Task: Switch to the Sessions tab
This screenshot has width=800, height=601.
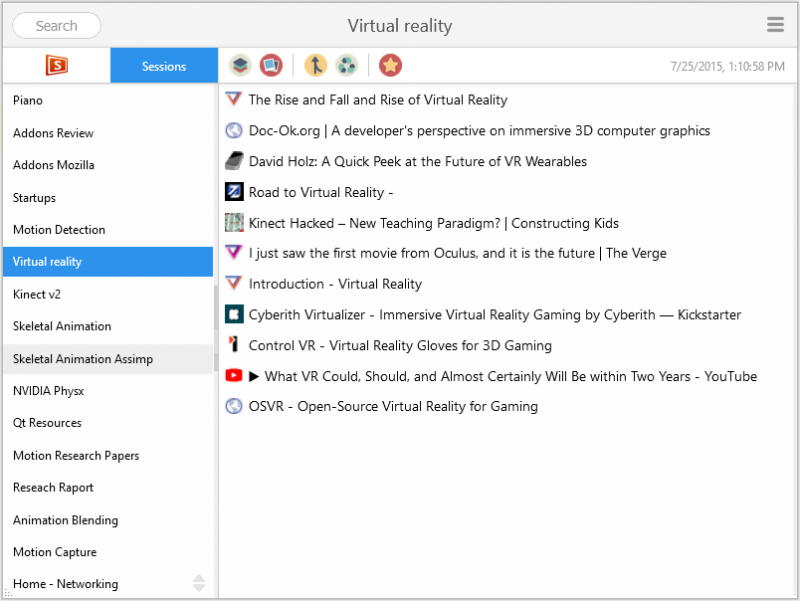Action: [x=163, y=63]
